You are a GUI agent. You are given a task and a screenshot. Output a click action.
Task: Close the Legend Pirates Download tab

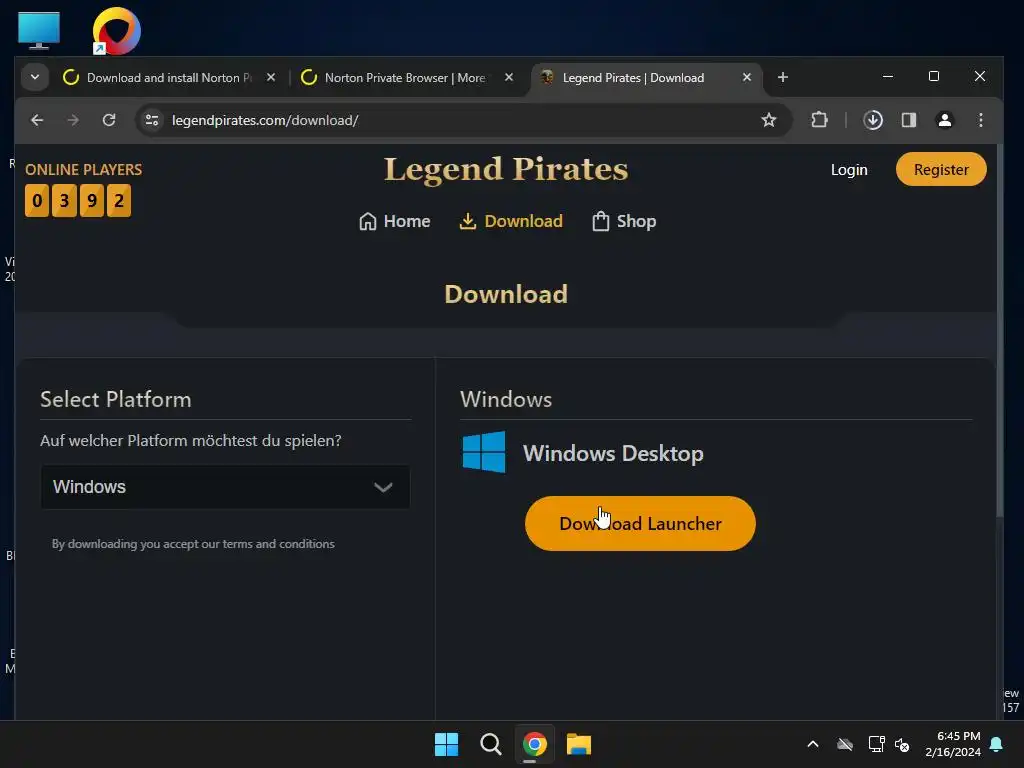746,77
